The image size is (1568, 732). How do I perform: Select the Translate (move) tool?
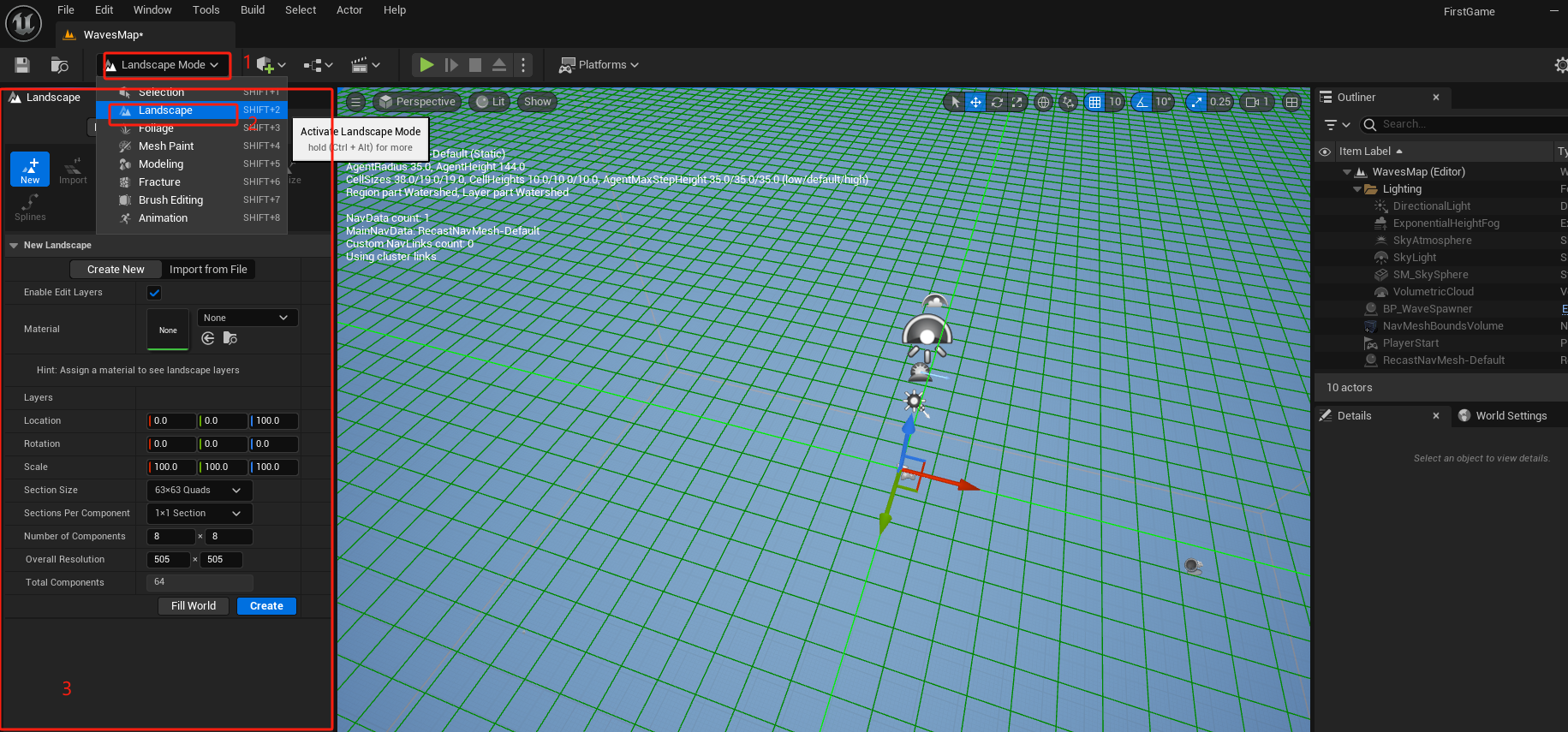tap(975, 102)
